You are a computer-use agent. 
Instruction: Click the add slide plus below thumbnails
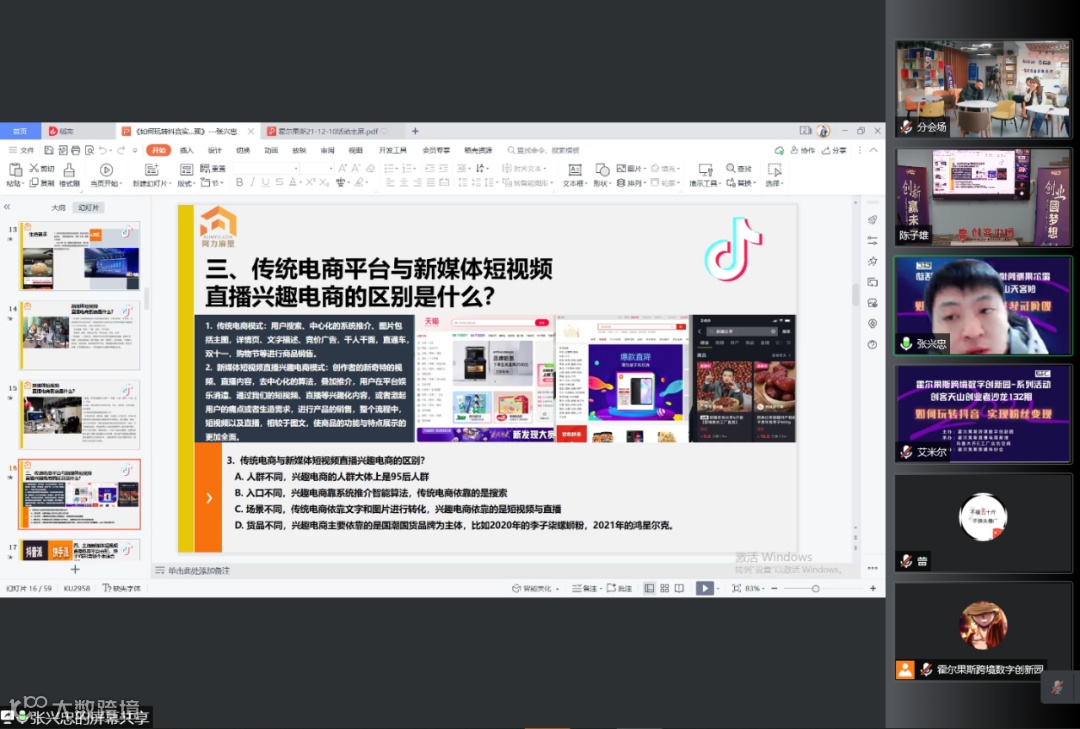[75, 569]
